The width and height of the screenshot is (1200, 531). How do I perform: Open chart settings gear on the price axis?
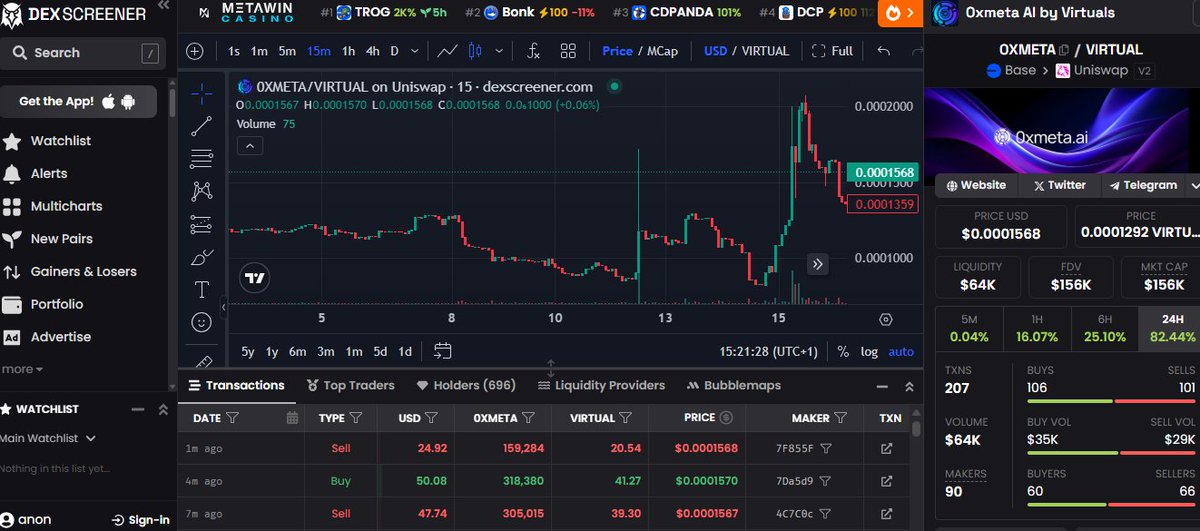[885, 319]
